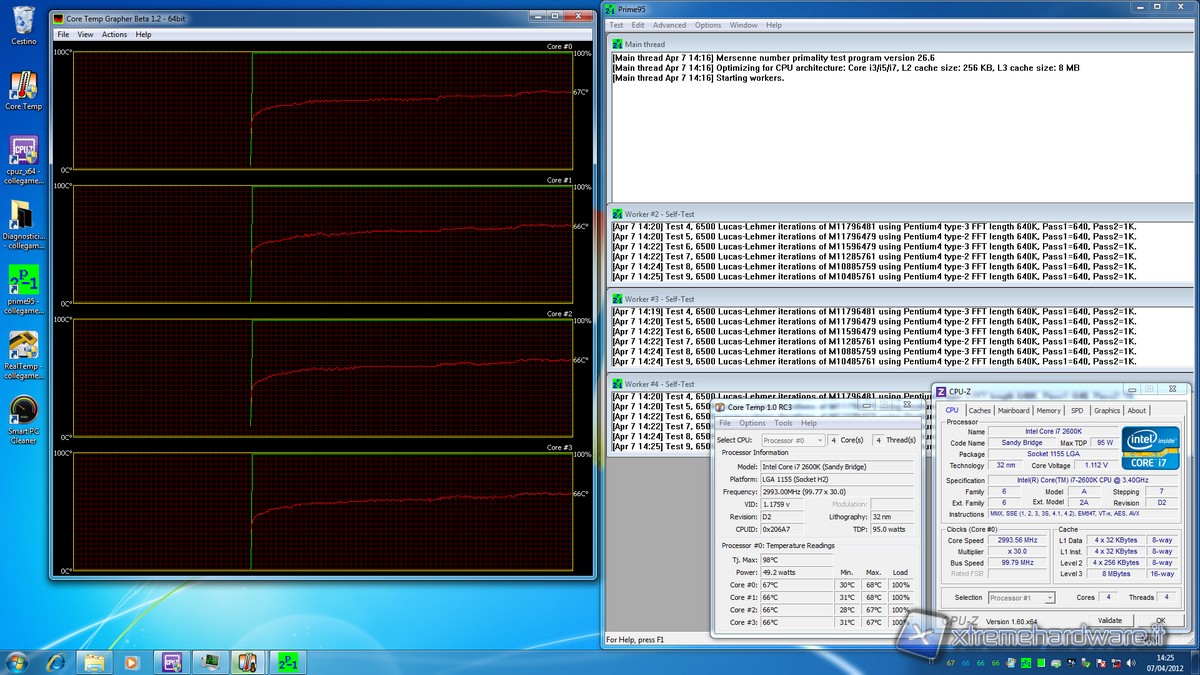The image size is (1200, 675).
Task: Click the Intel Core i7 logo in CPU-Z
Action: coord(1150,448)
